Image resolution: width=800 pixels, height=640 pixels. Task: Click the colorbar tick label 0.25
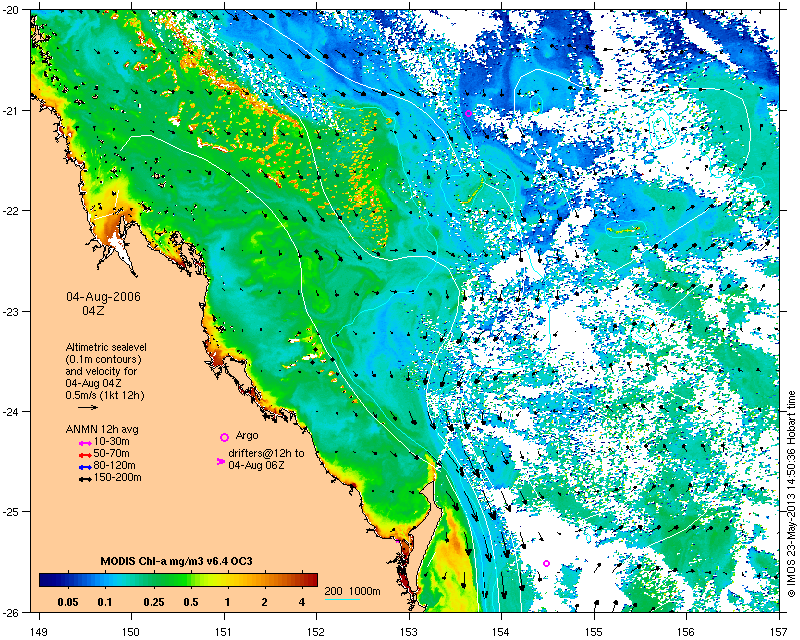point(154,602)
